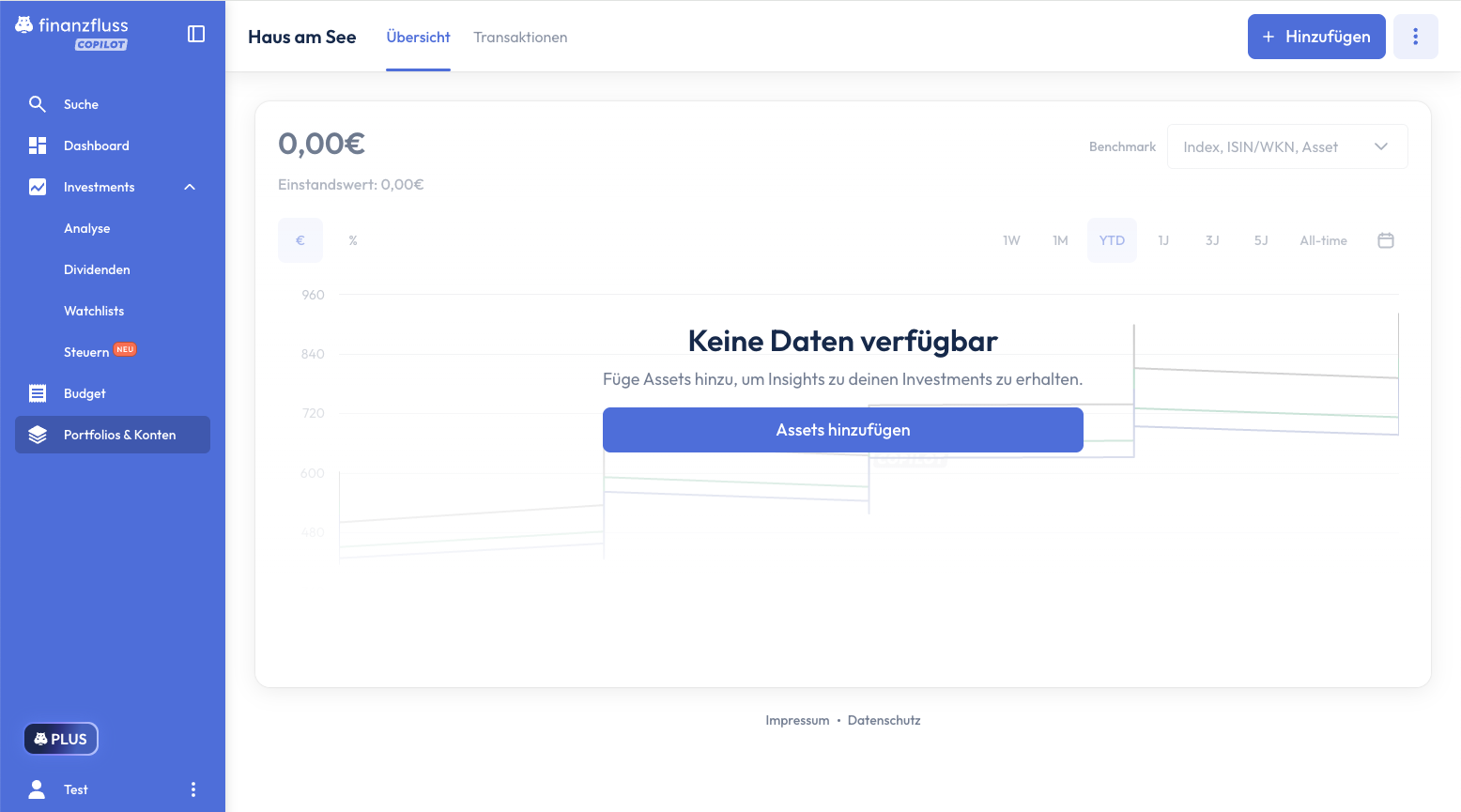
Task: Open three-dot menu next to Hinzufügen
Action: (x=1415, y=37)
